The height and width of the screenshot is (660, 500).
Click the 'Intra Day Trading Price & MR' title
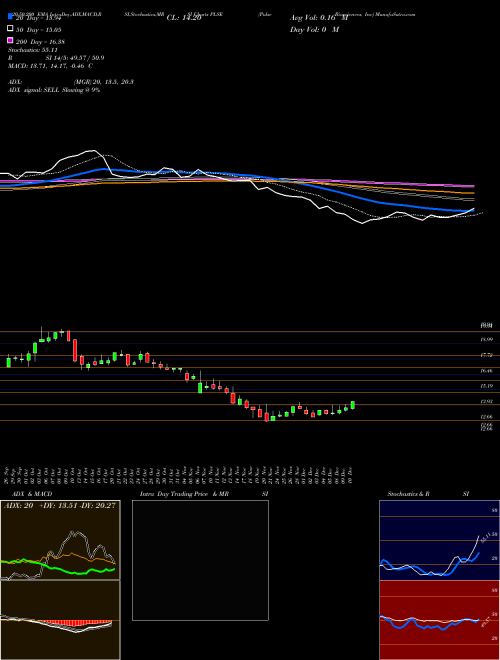[184, 494]
